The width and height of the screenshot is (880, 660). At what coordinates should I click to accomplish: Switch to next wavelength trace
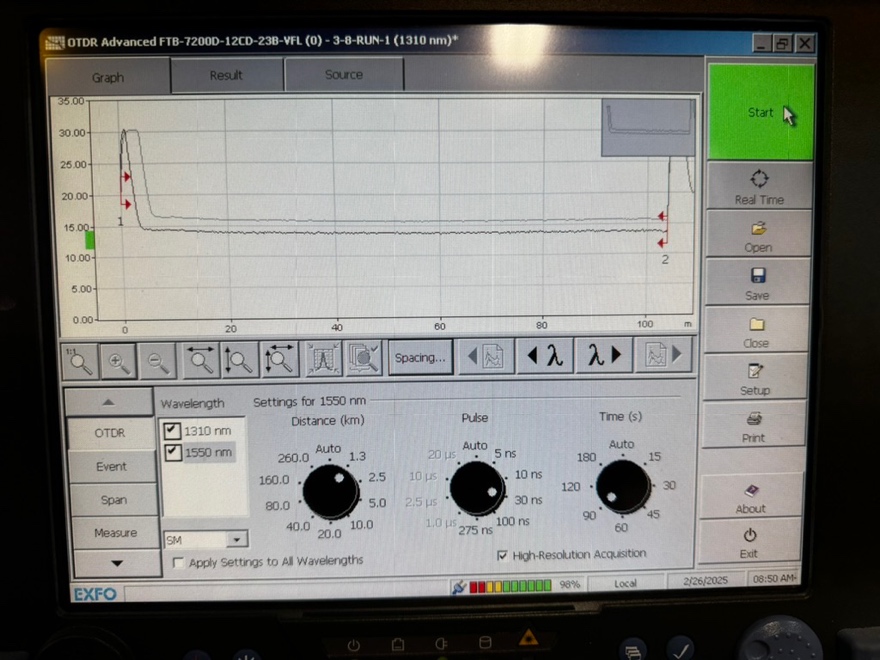tap(603, 356)
